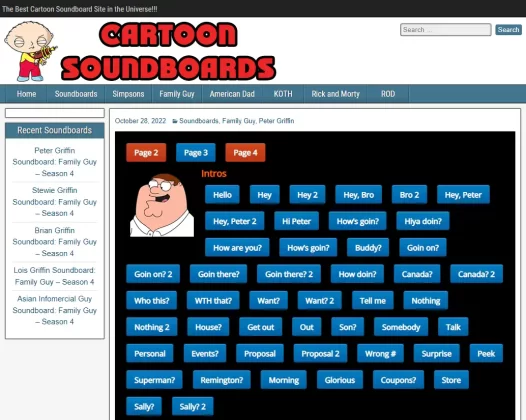Open the Rick and Morty menu

click(x=335, y=94)
